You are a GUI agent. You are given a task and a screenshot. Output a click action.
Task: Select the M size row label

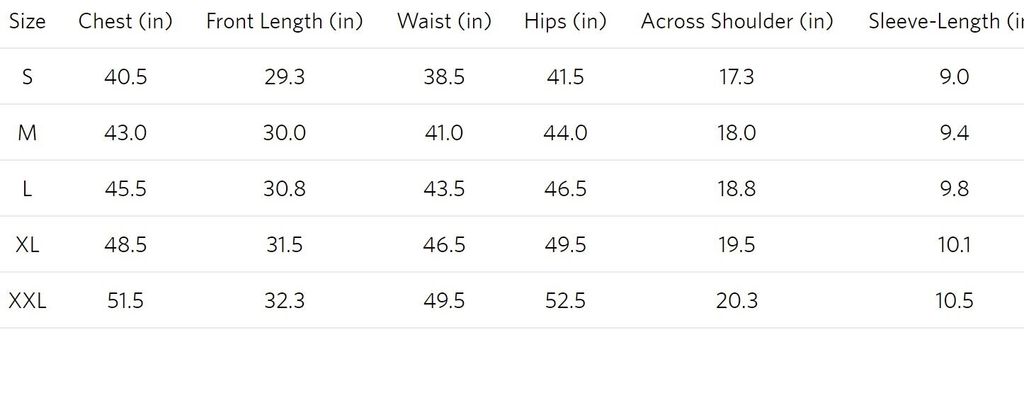[27, 133]
